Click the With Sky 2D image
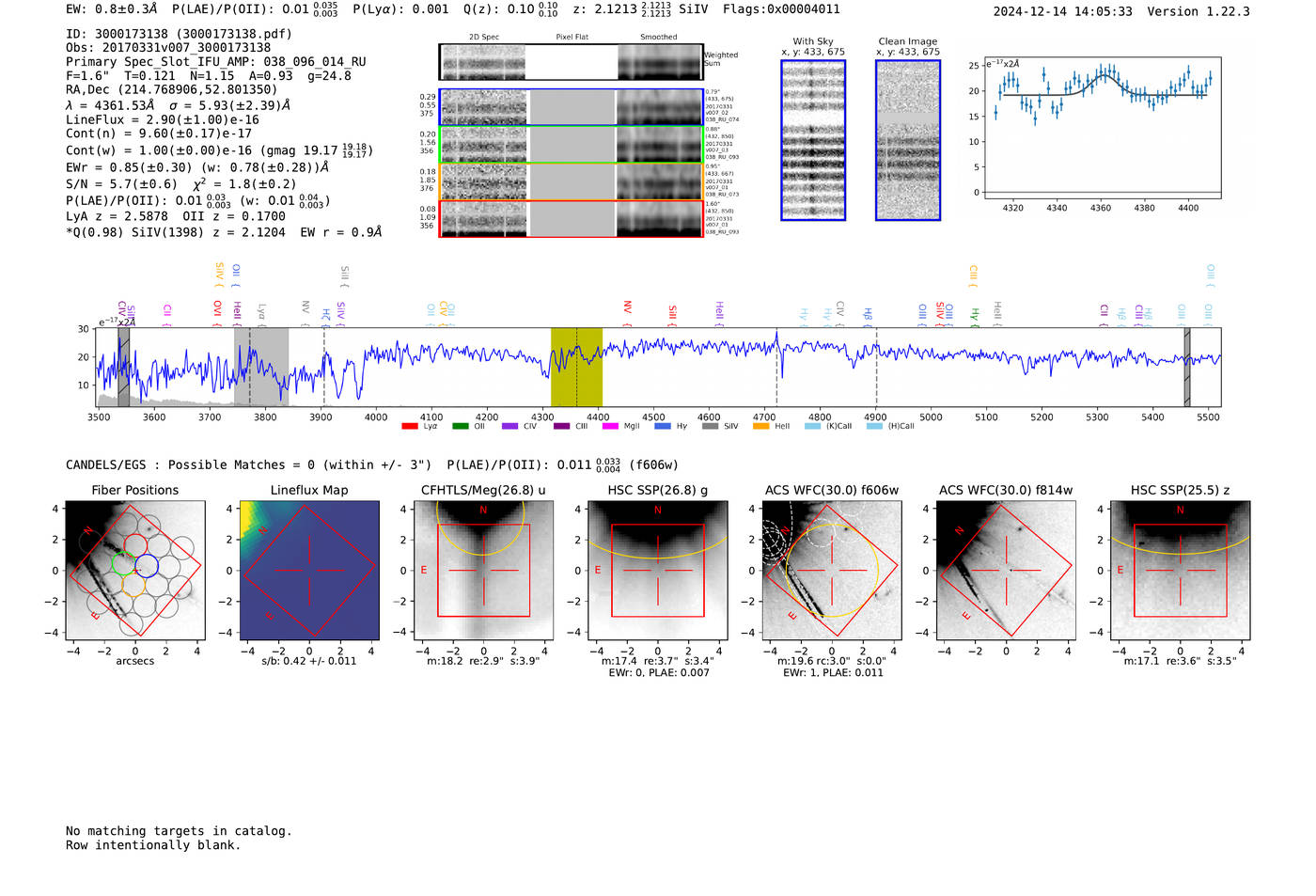Screen dimensions: 1316x896 813,140
